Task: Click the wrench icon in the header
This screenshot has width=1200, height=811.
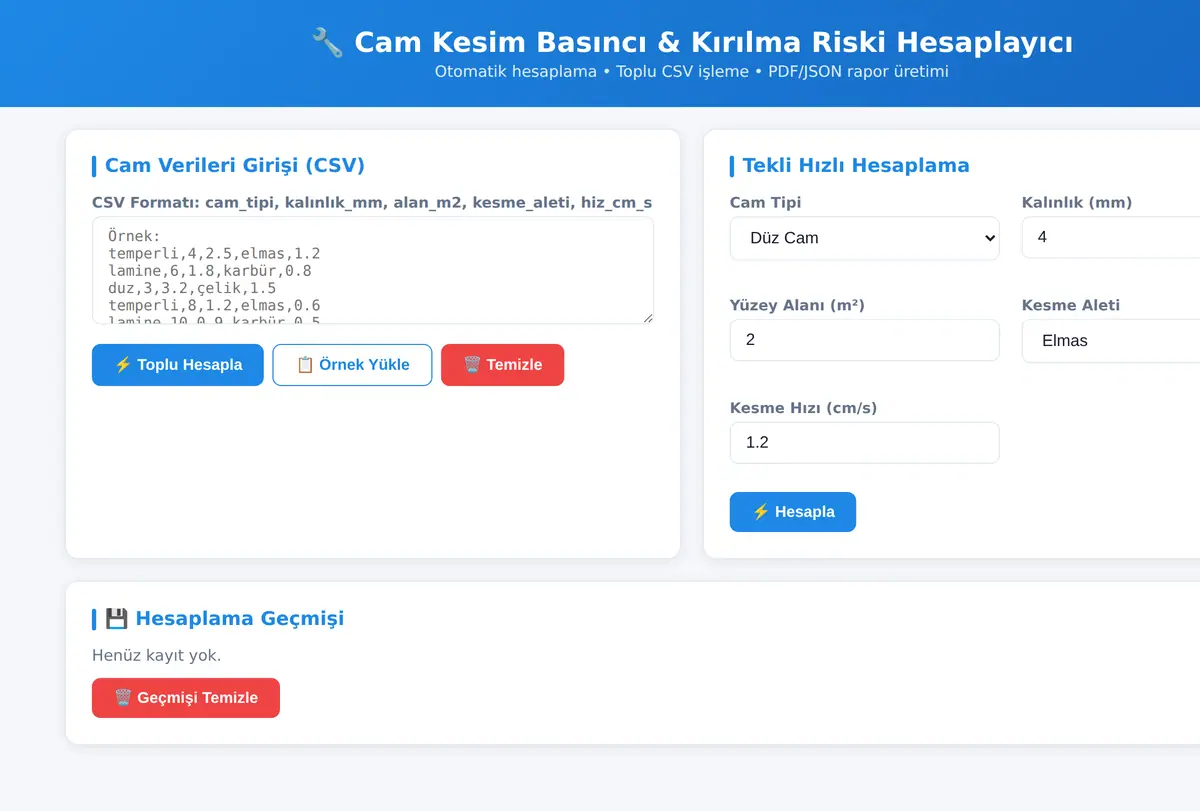Action: [327, 43]
